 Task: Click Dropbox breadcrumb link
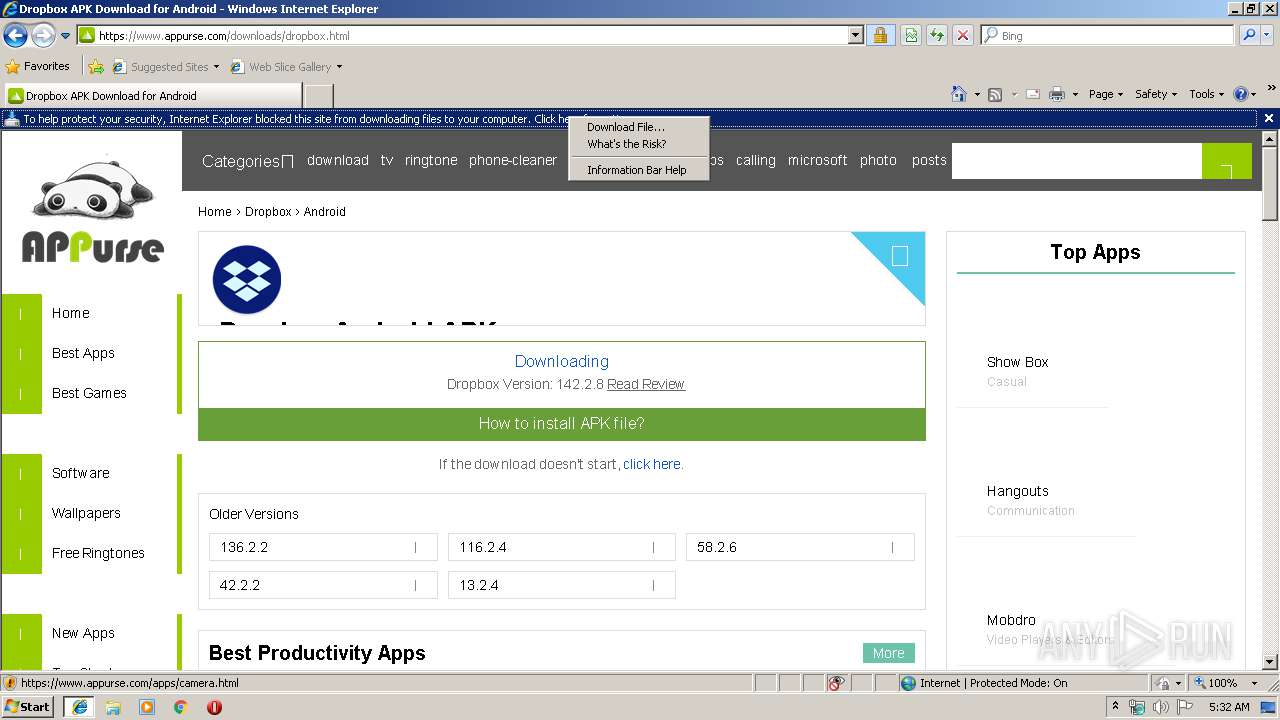click(x=268, y=212)
